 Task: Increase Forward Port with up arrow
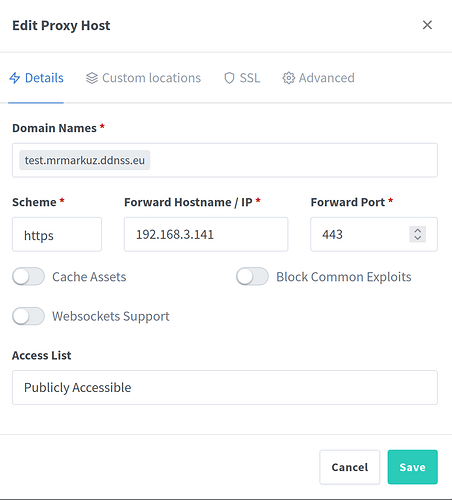pos(418,230)
